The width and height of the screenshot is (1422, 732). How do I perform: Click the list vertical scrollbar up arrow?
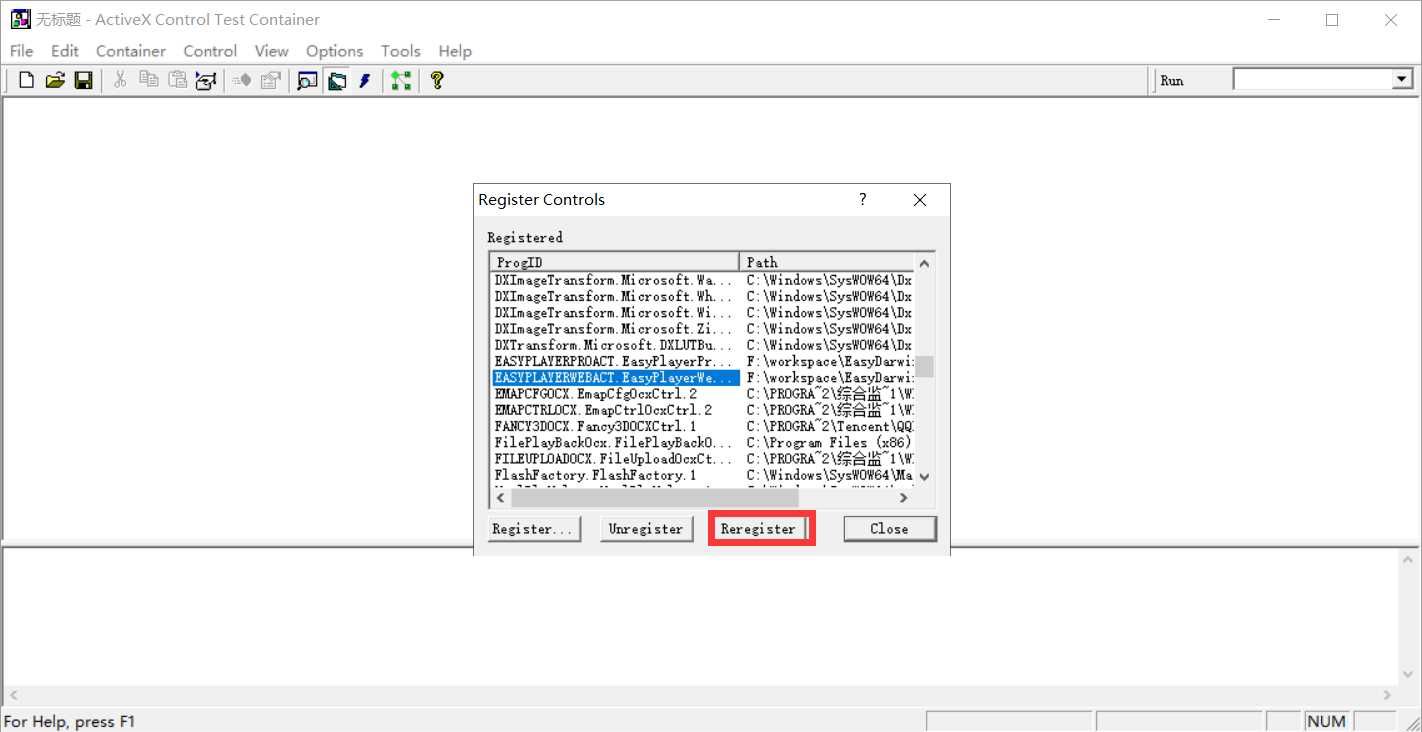[924, 263]
